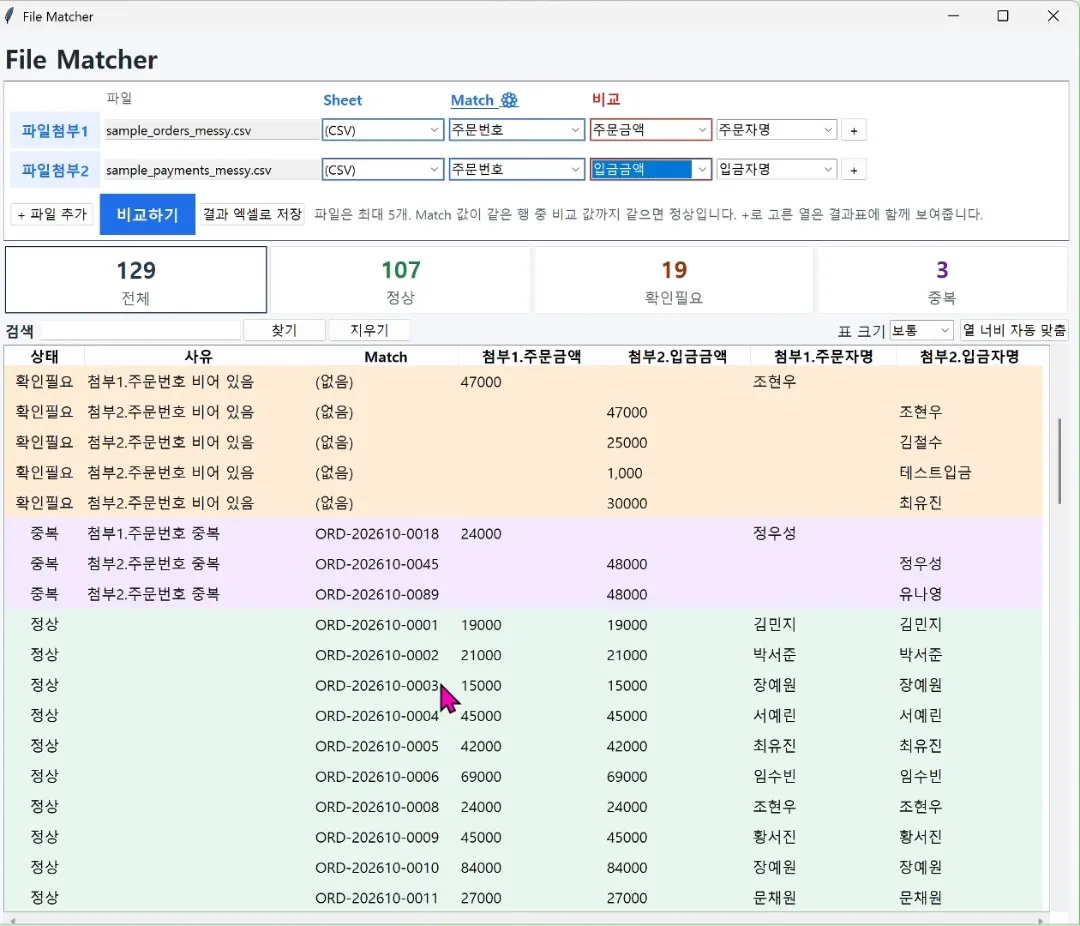Click plus button on 파일첨부1 row
The image size is (1080, 926).
coord(853,130)
